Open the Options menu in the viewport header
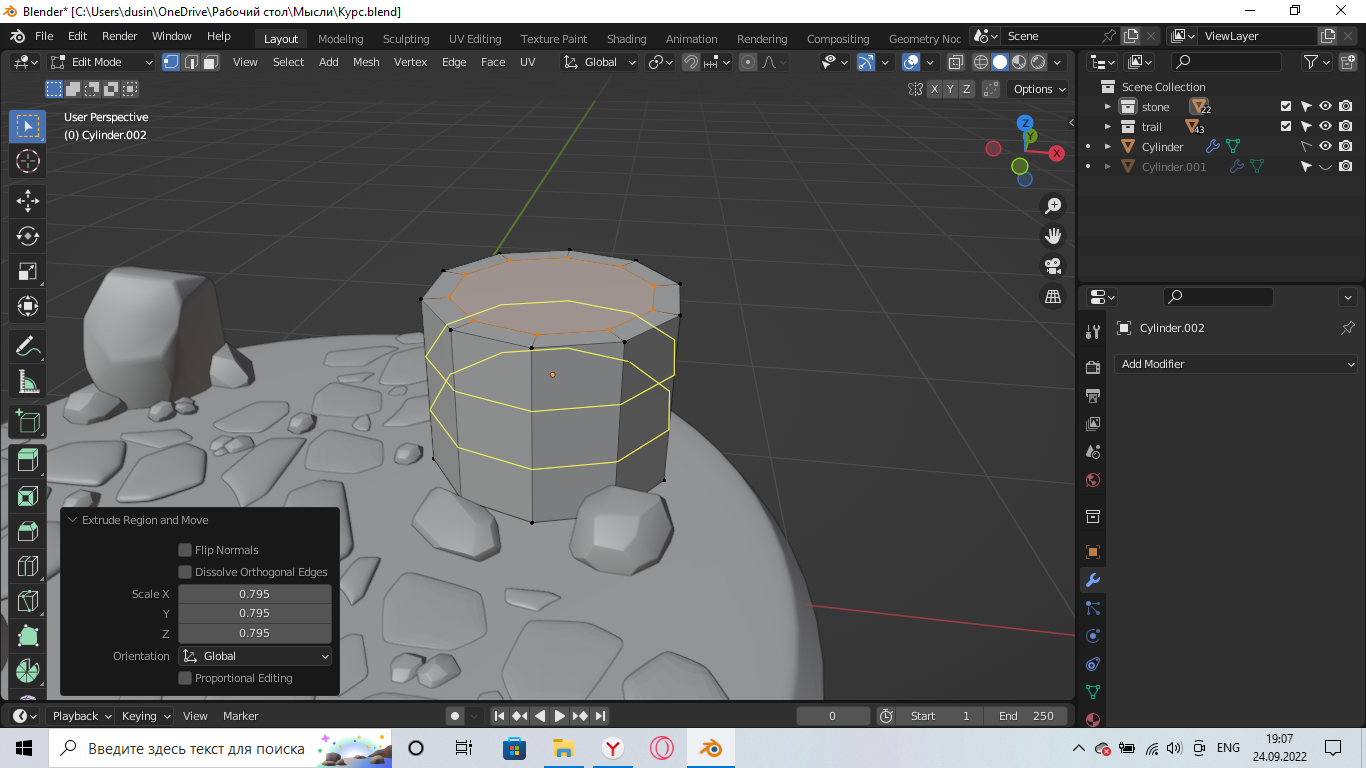 click(x=1037, y=88)
